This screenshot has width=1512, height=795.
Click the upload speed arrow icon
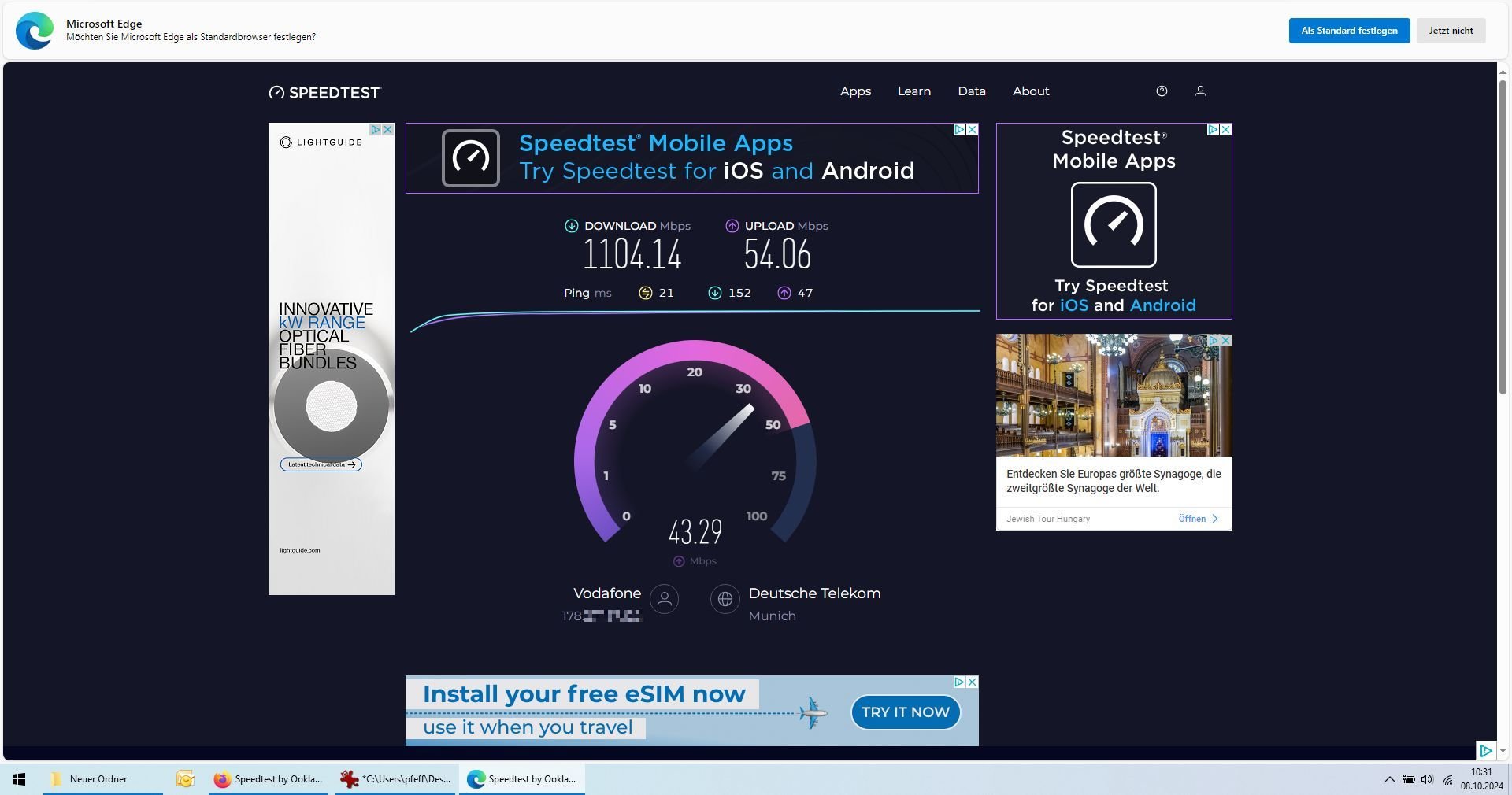point(732,226)
